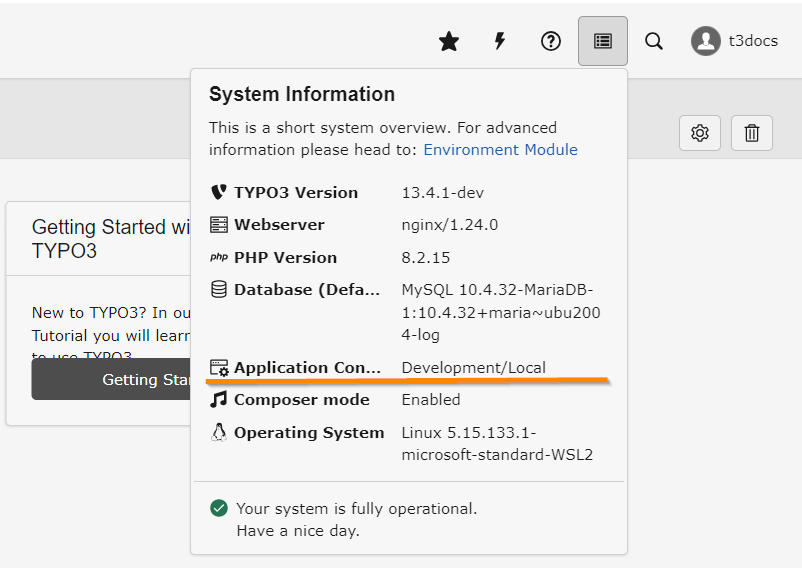Screen dimensions: 802x568
Task: Click the truncated "Database (Defa..." label
Action: click(x=307, y=290)
